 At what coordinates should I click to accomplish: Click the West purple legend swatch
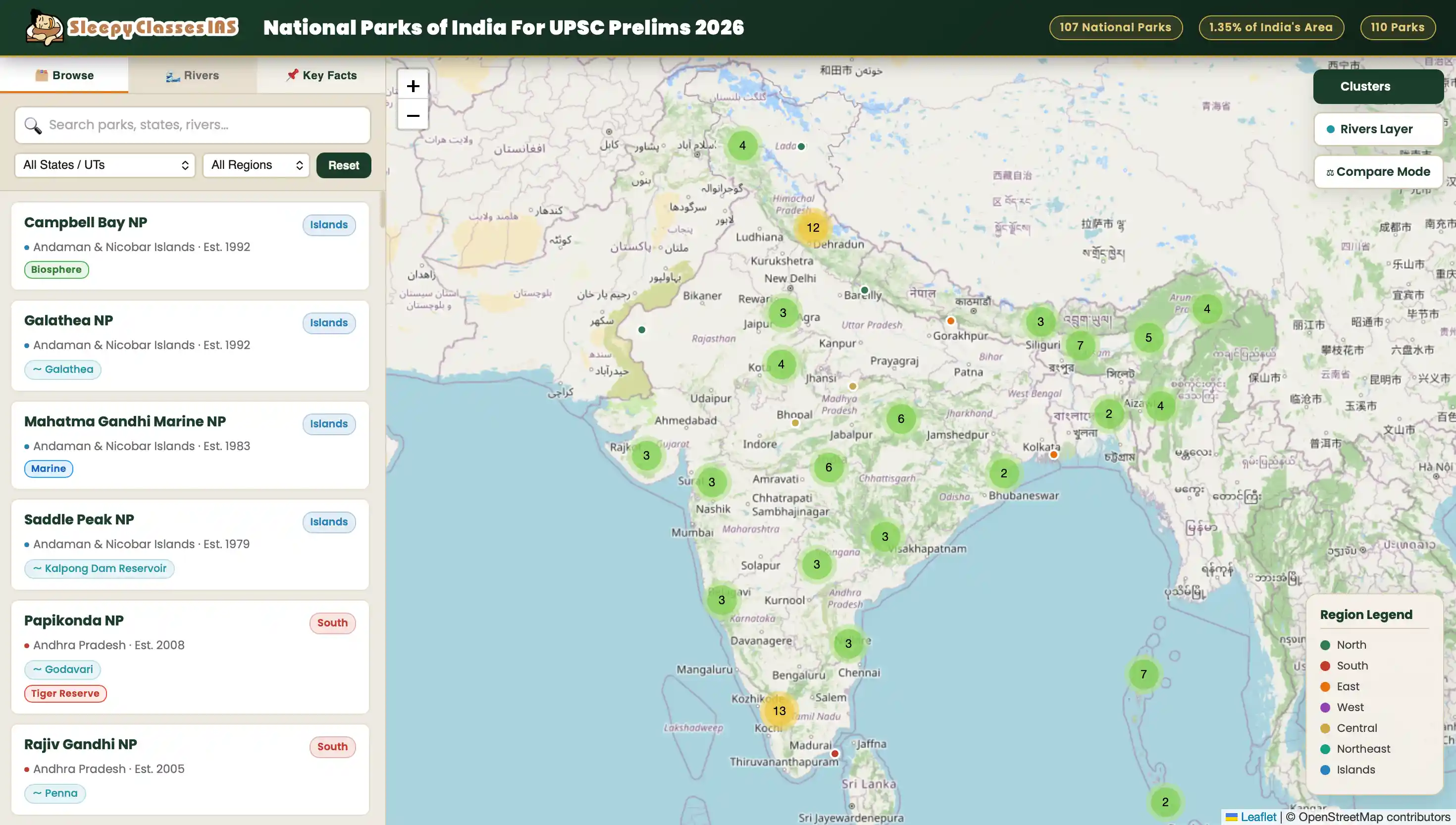1325,707
